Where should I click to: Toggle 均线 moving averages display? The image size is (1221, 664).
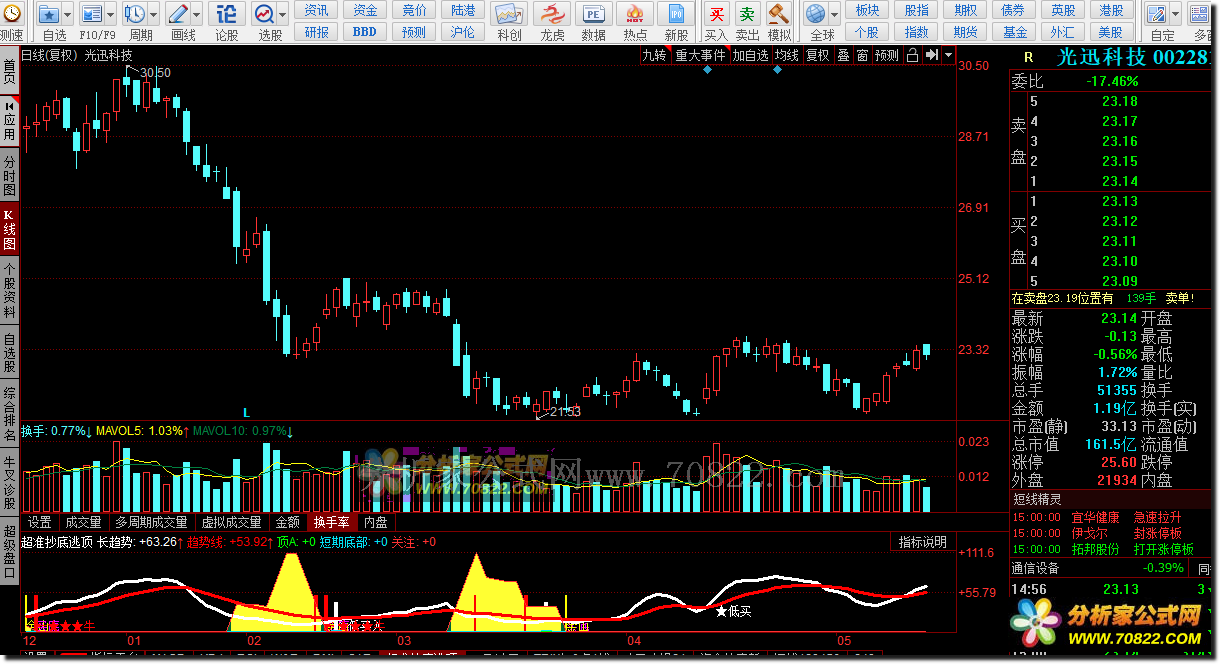(787, 55)
